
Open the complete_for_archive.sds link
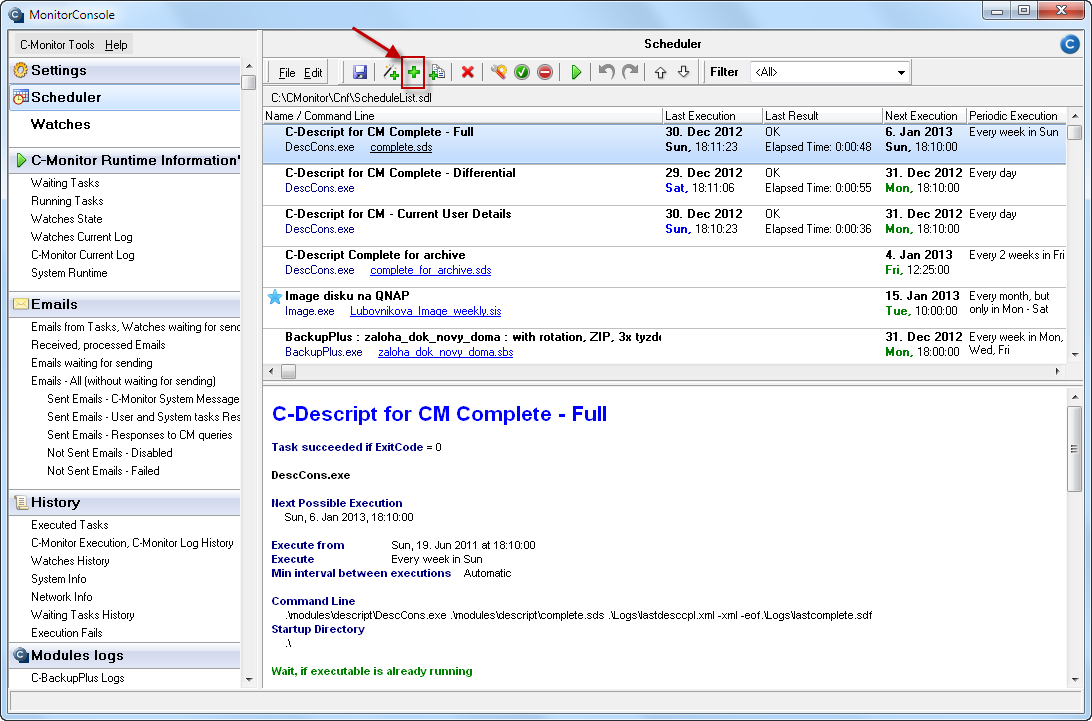point(430,270)
